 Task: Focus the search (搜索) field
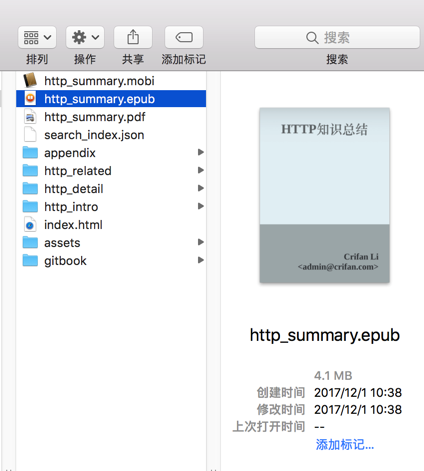(337, 37)
